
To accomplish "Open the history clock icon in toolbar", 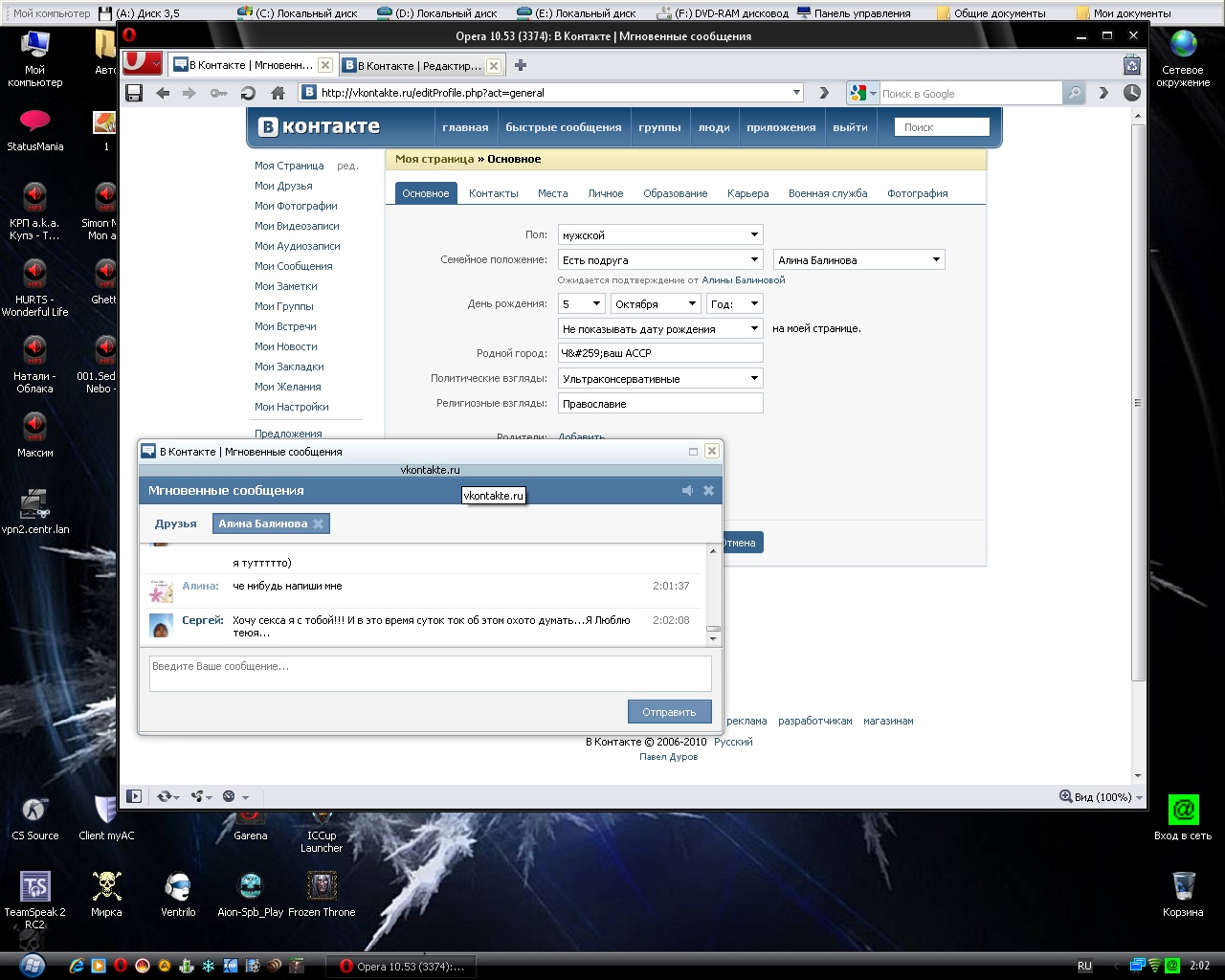I will [x=1131, y=93].
